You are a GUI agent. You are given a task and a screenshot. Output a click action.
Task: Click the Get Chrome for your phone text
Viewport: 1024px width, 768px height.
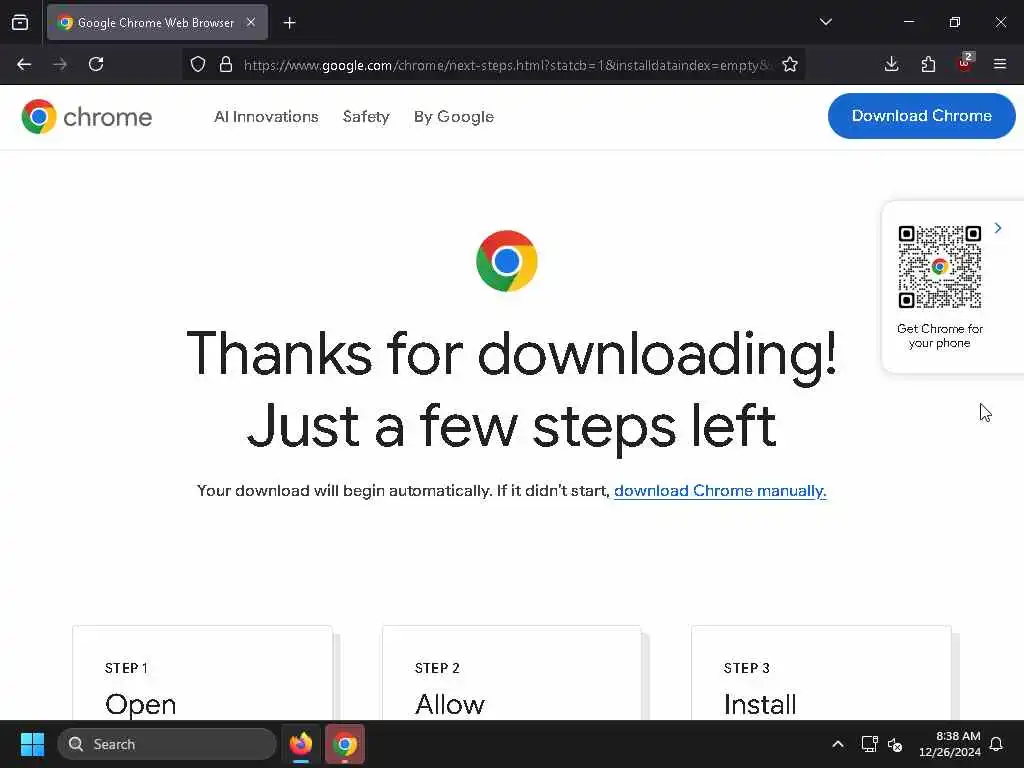click(940, 336)
